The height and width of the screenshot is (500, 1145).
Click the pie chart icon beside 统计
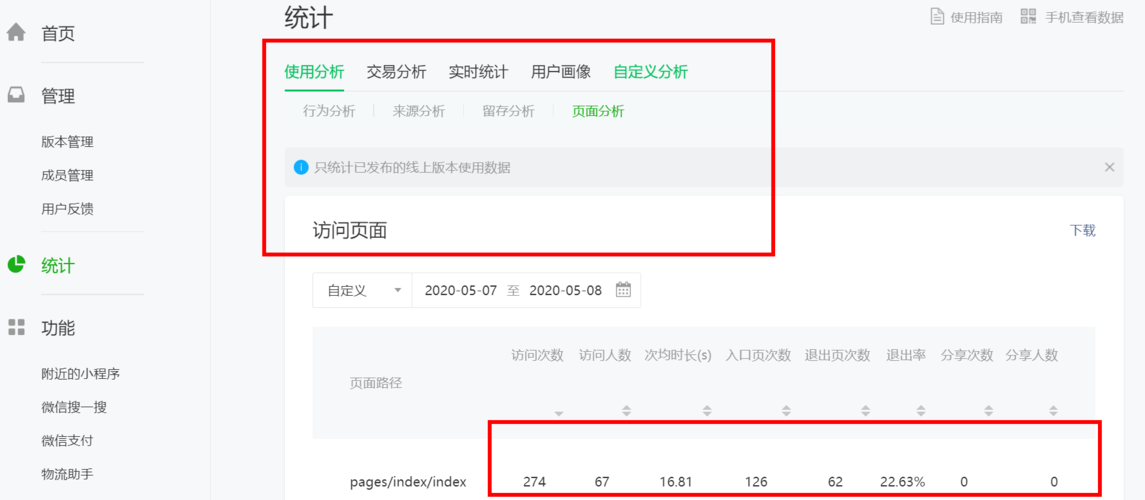[x=16, y=265]
